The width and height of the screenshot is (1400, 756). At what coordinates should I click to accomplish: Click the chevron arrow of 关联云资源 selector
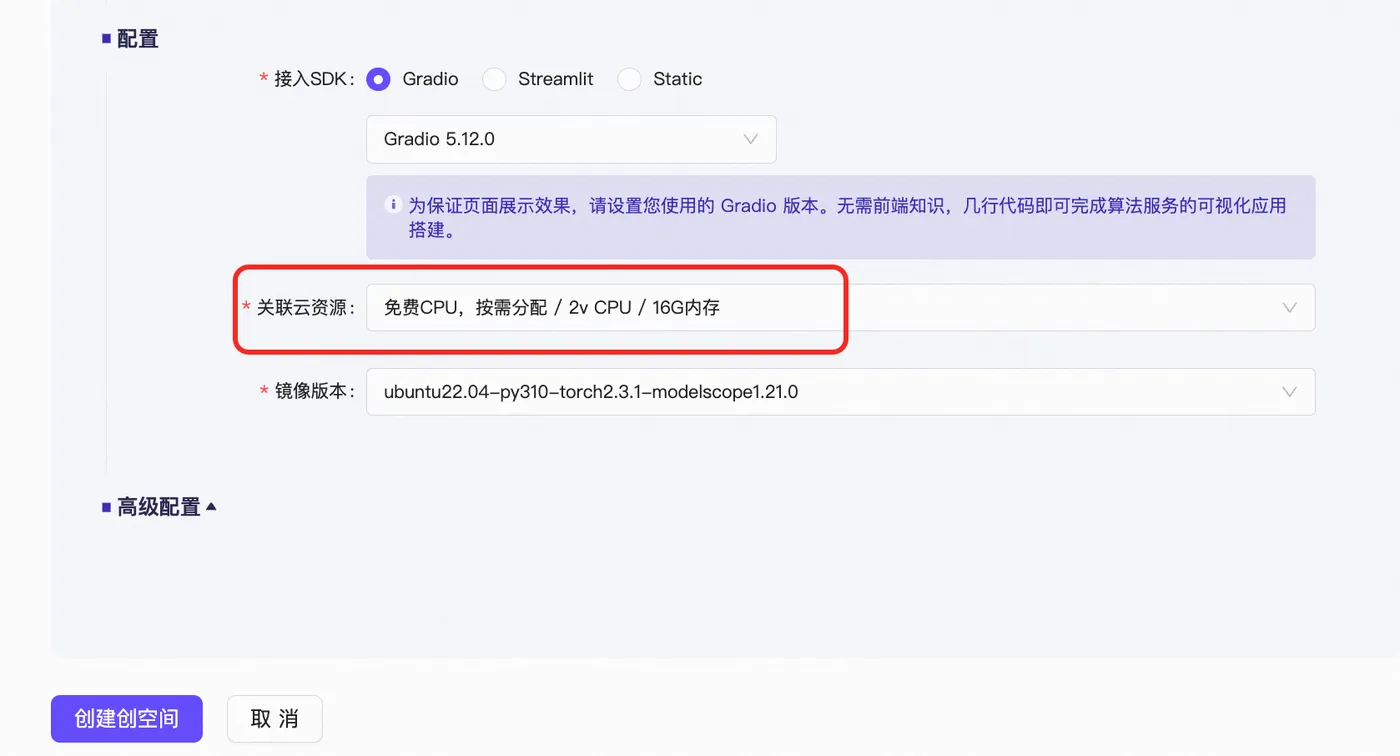1290,308
